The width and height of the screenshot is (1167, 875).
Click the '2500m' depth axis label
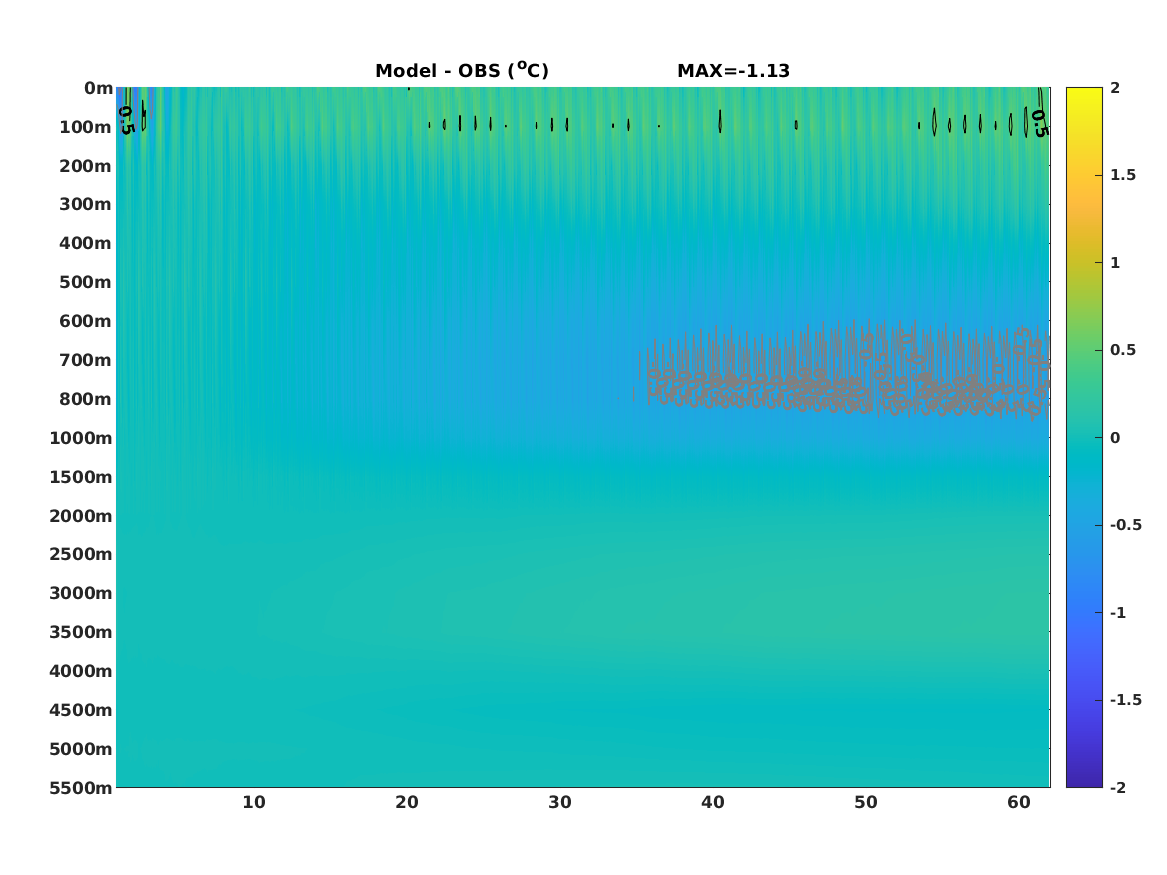pos(81,554)
